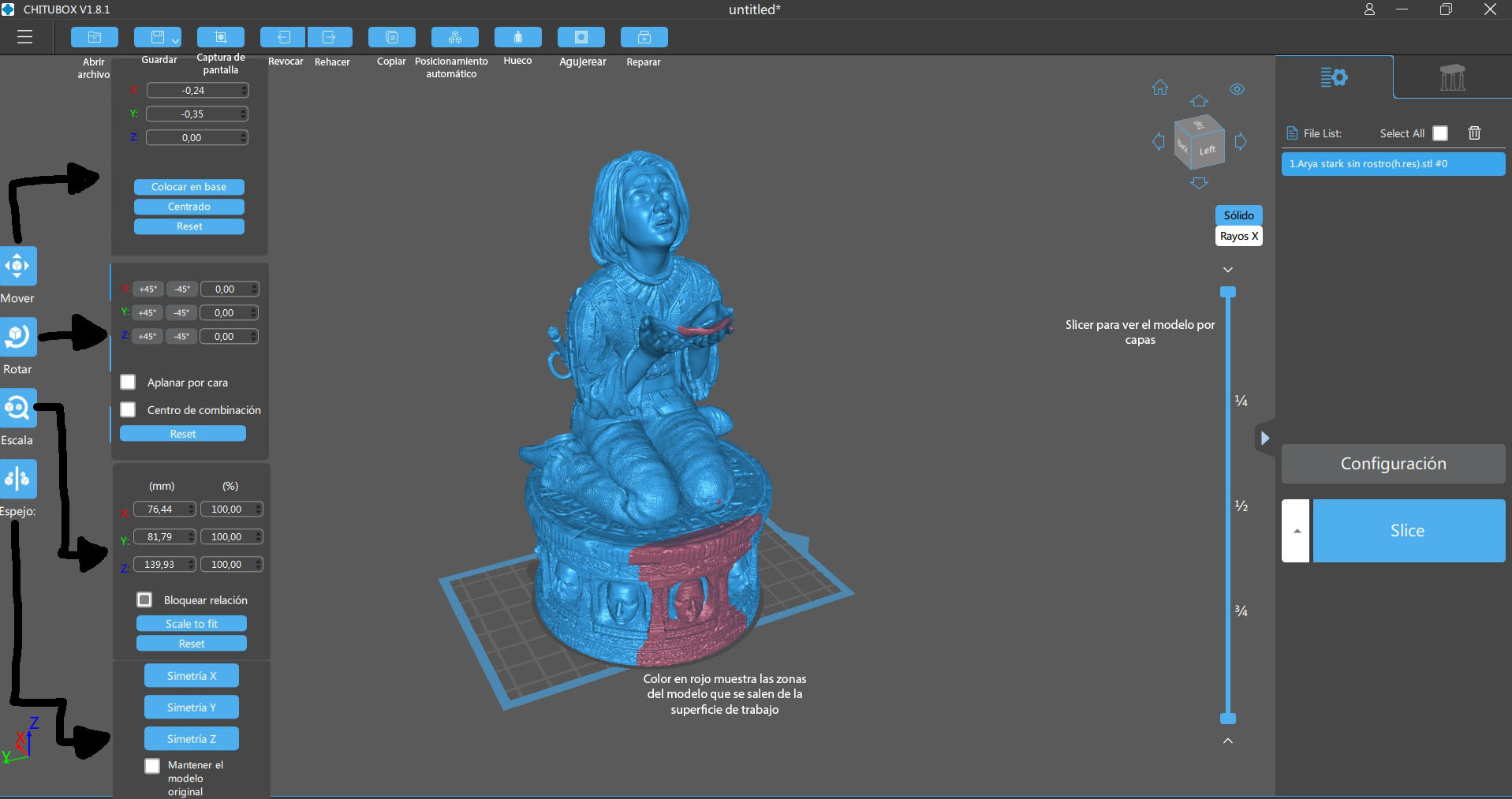Click the down chevron above layer slider
Viewport: 1512px width, 799px height.
pyautogui.click(x=1228, y=270)
